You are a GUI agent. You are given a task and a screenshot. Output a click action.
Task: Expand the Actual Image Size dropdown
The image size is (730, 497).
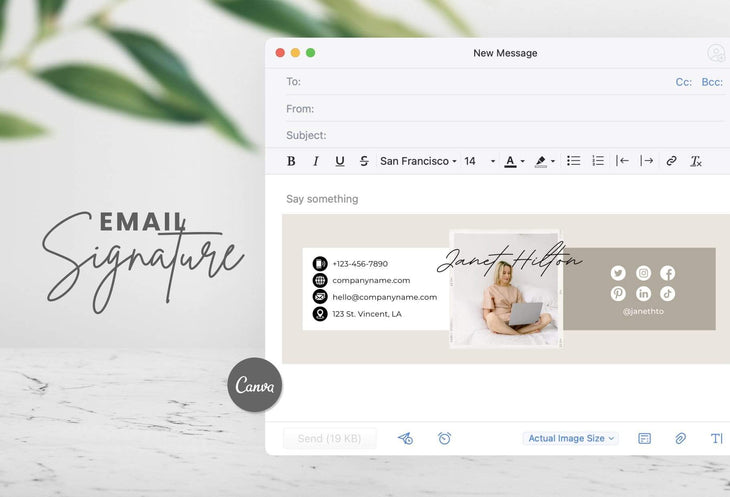point(571,438)
